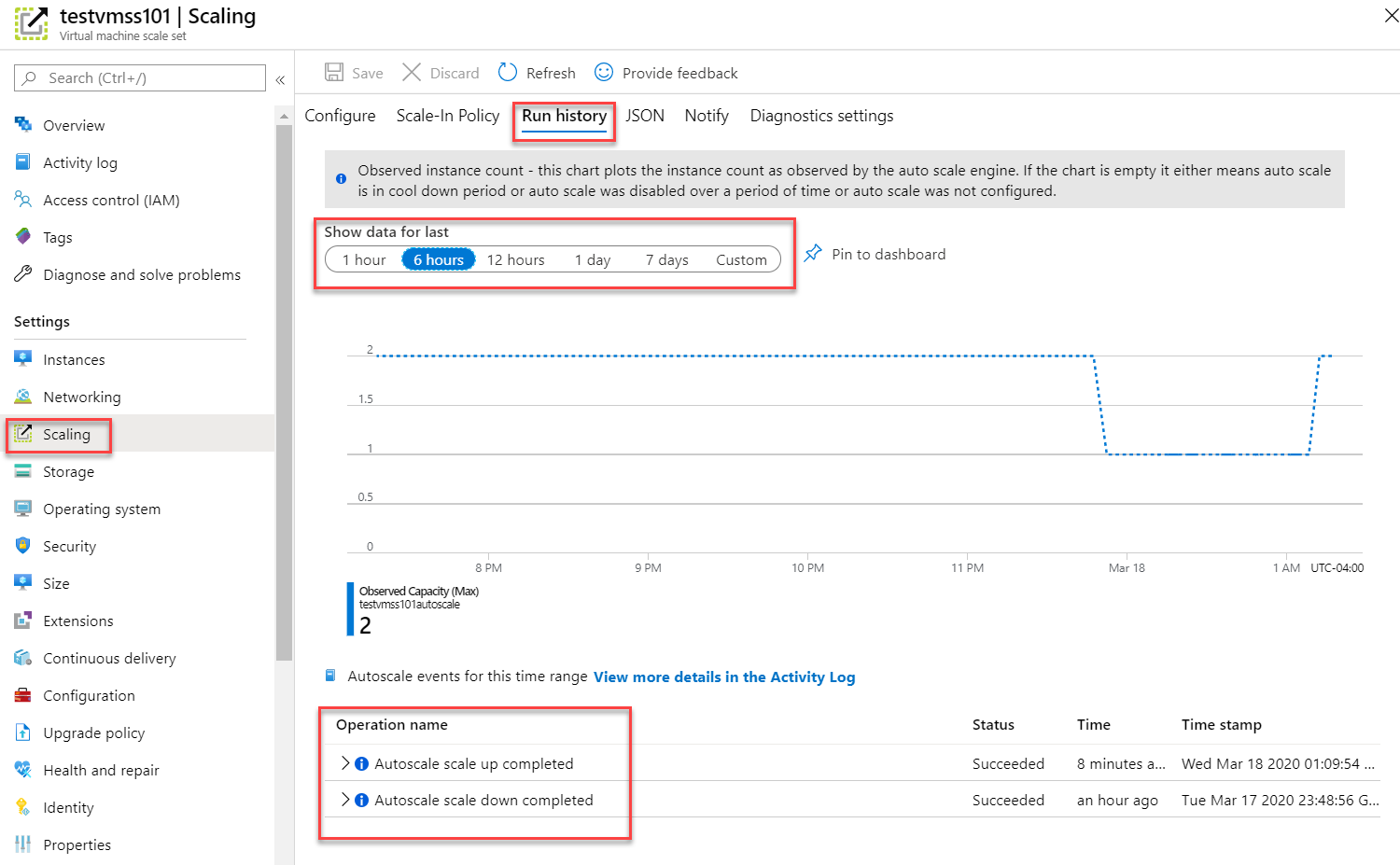Screen dimensions: 1400x865
Task: Click the Configuration toolbox icon
Action: (x=23, y=694)
